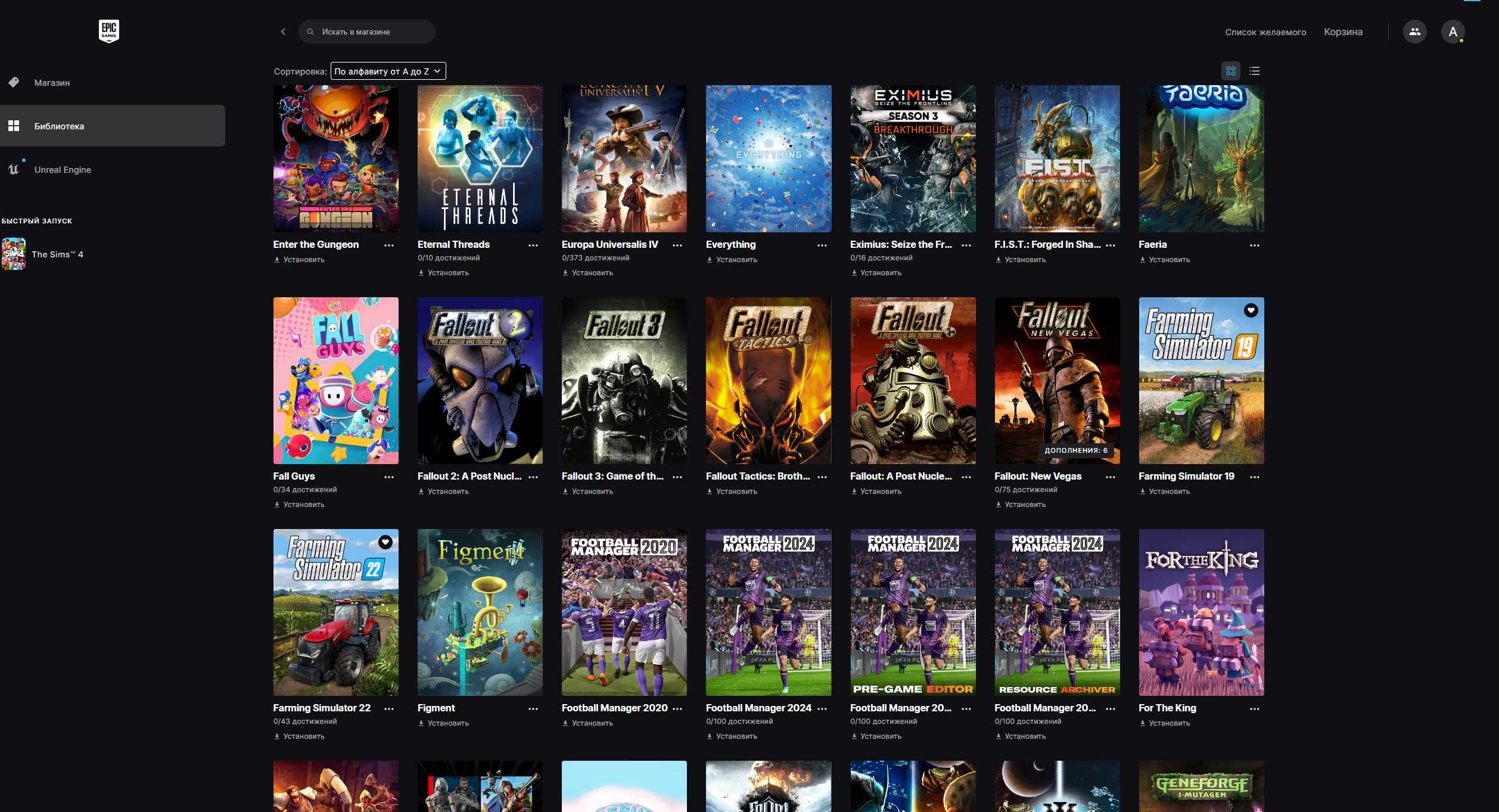This screenshot has width=1499, height=812.
Task: Open the Europa Universalis IV cover
Action: click(x=624, y=158)
